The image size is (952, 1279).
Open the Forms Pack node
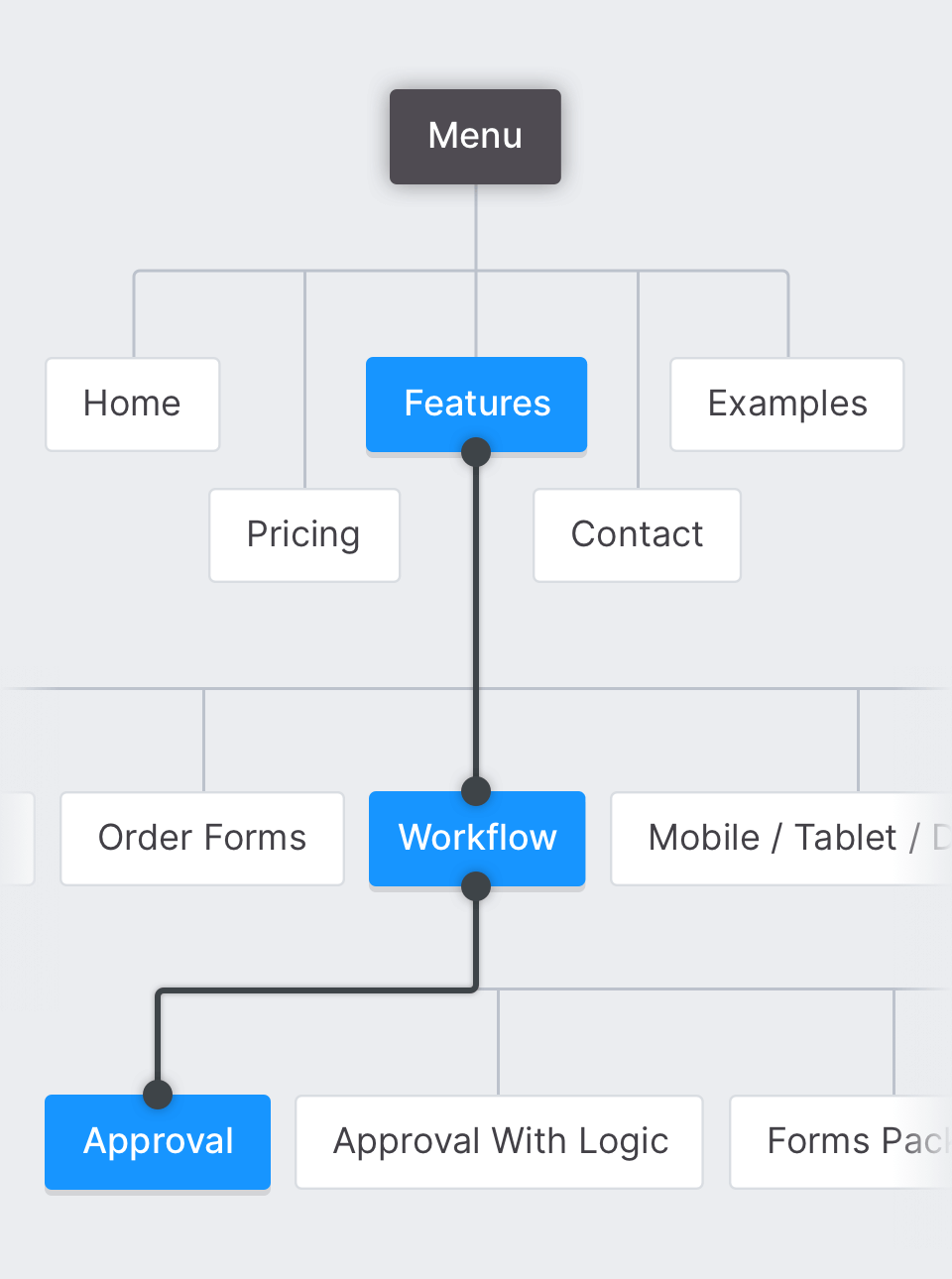coord(841,1142)
